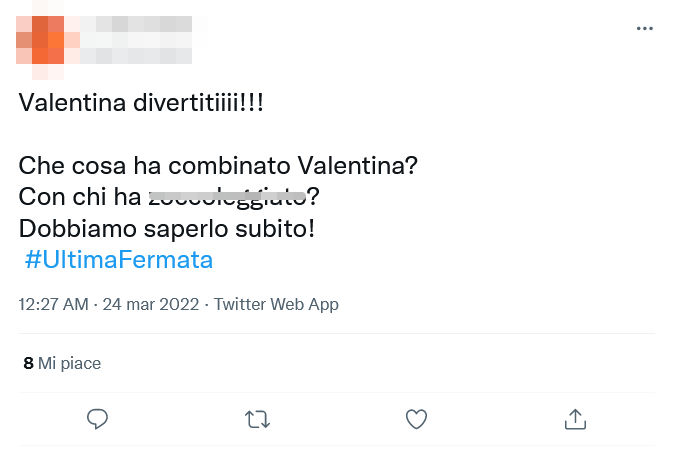This screenshot has width=677, height=449.
Task: Click the blurred user handle below the name
Action: coord(135,57)
